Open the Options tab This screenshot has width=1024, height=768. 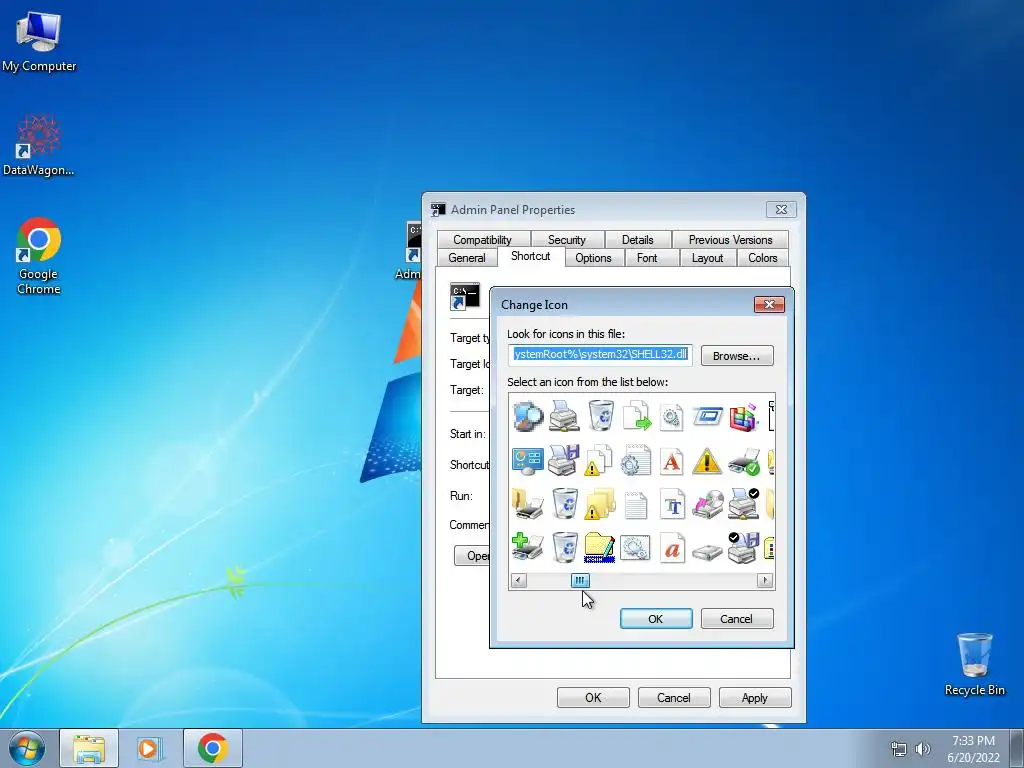(x=593, y=258)
